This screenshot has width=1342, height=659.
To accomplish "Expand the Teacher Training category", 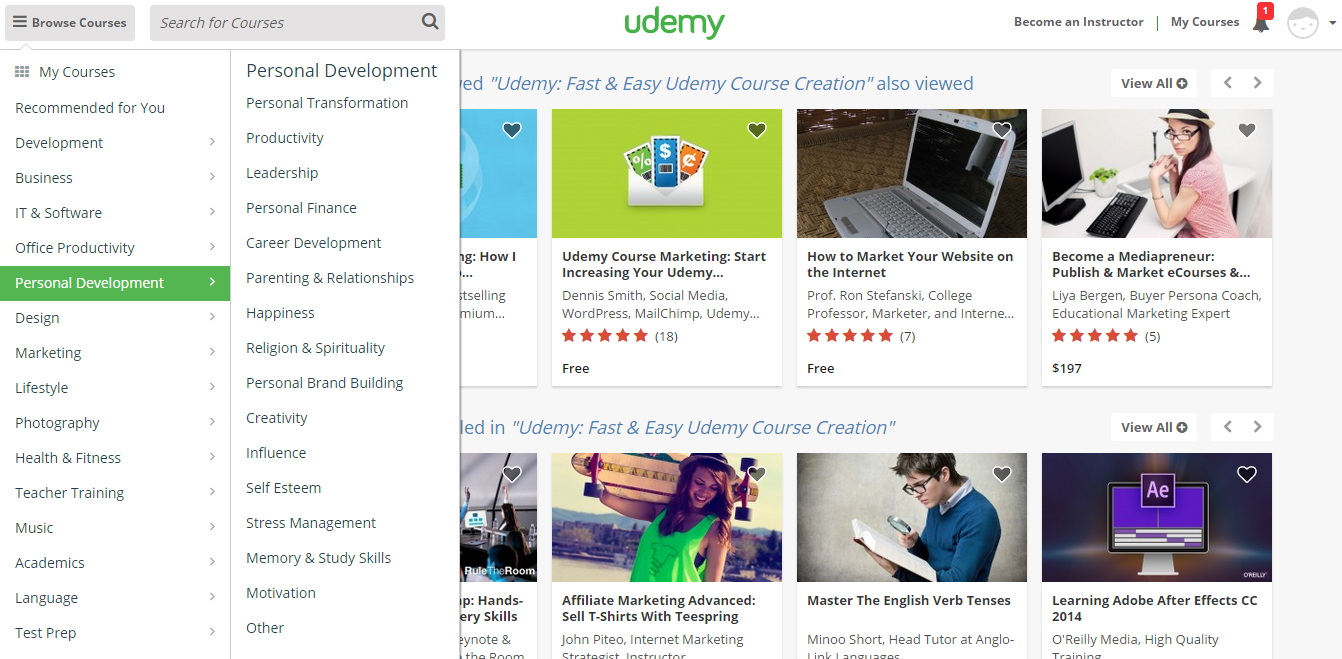I will 115,493.
